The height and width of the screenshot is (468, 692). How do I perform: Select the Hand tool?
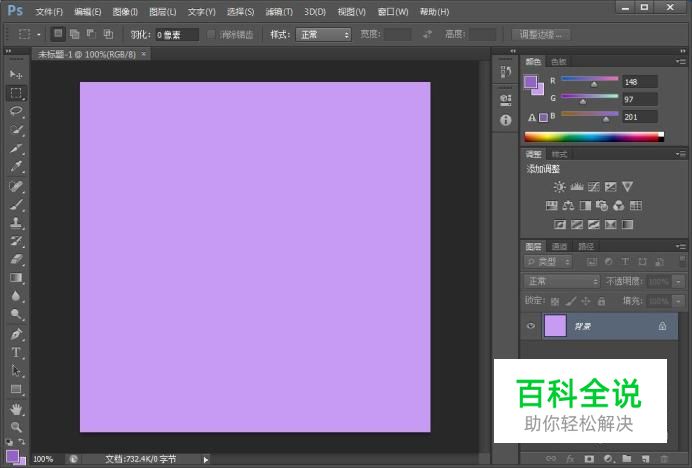[x=16, y=408]
